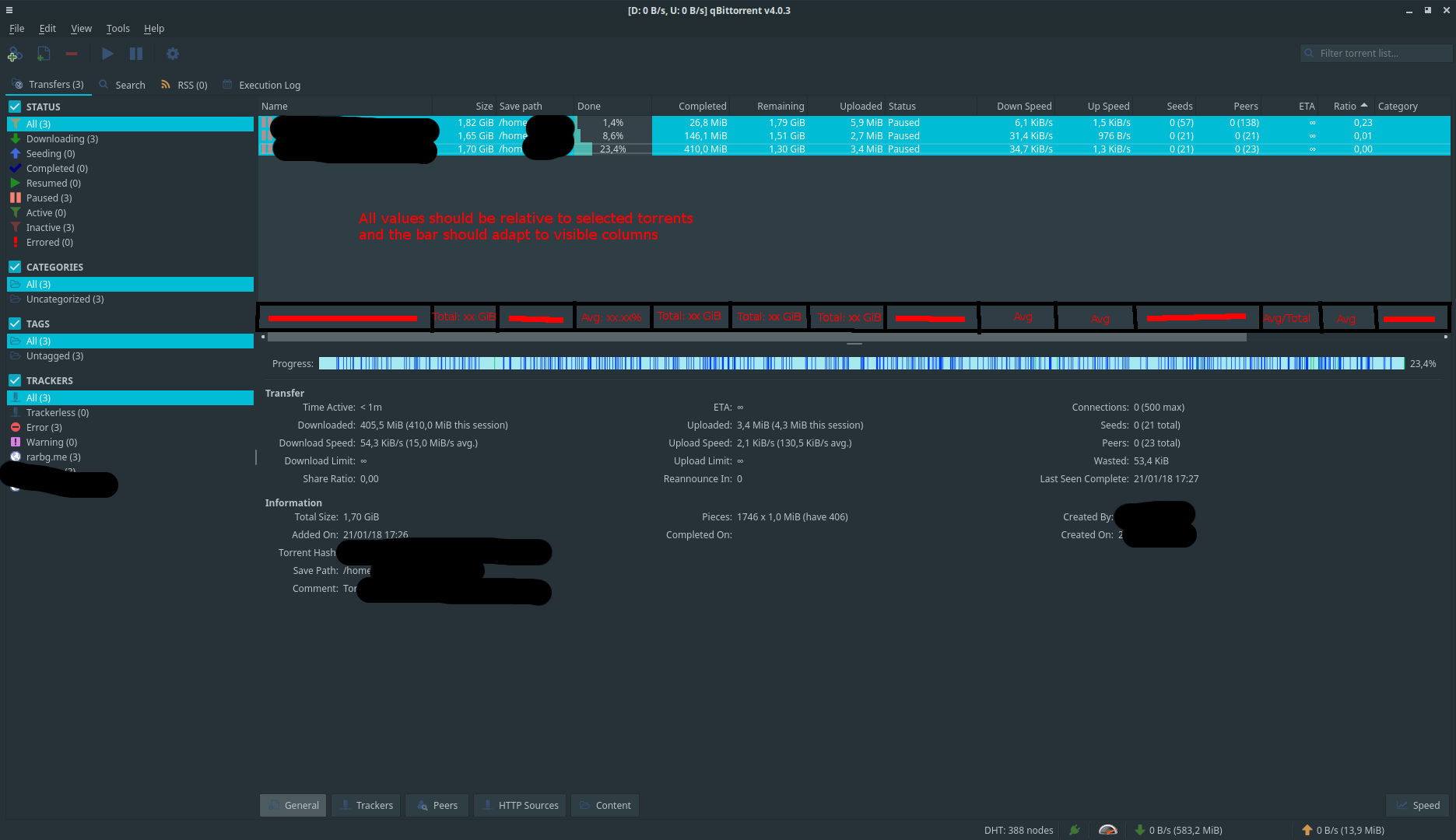
Task: Pause torrents using the pause icon
Action: pyautogui.click(x=136, y=54)
